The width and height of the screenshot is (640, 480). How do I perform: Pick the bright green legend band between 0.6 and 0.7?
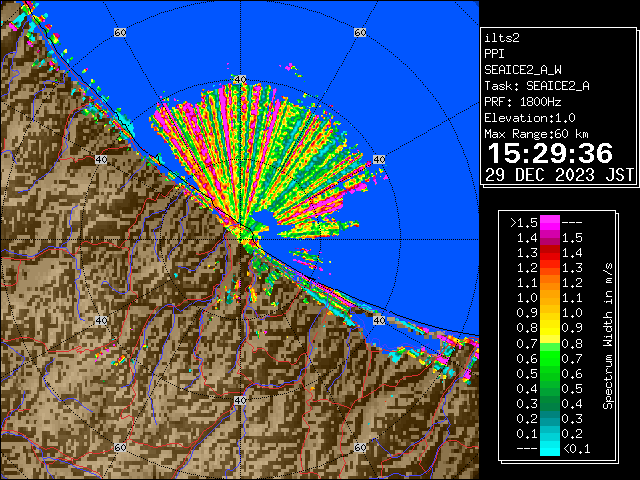tap(550, 358)
